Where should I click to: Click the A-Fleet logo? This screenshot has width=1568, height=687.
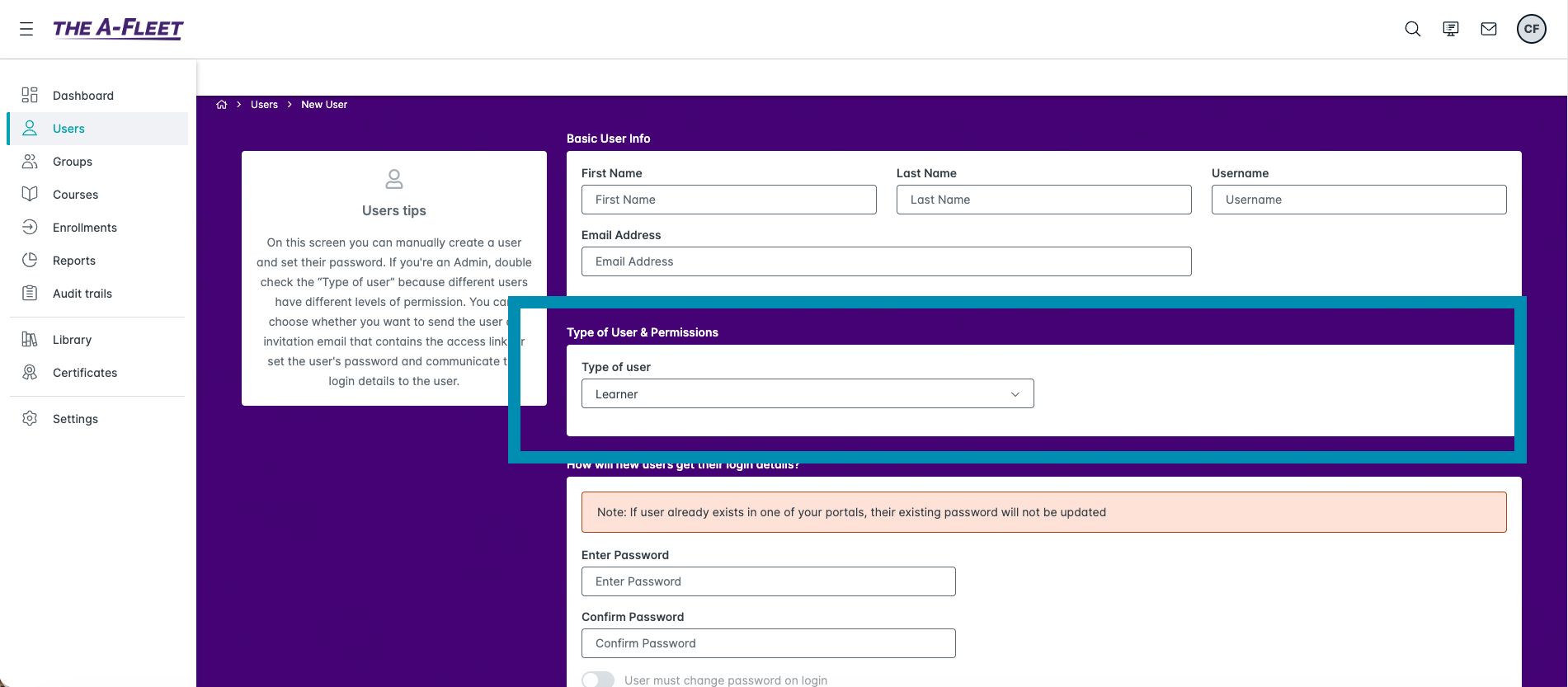point(118,29)
